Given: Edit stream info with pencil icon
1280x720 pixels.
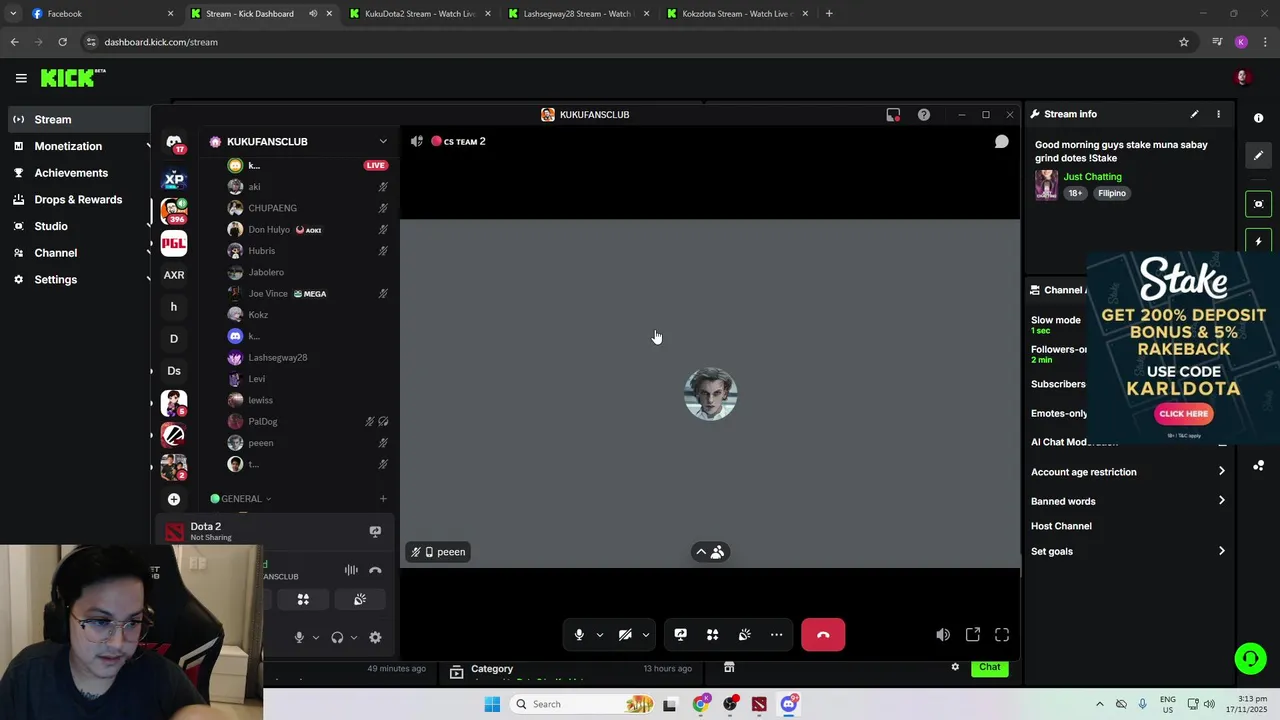Looking at the screenshot, I should click(1194, 114).
